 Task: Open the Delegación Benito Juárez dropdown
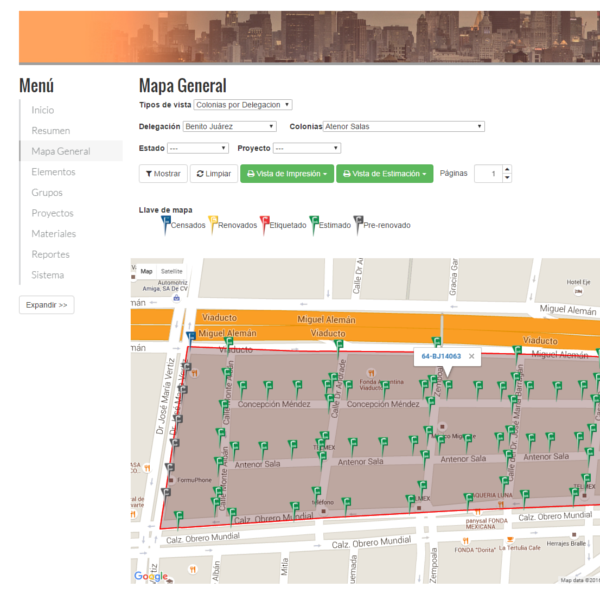230,127
